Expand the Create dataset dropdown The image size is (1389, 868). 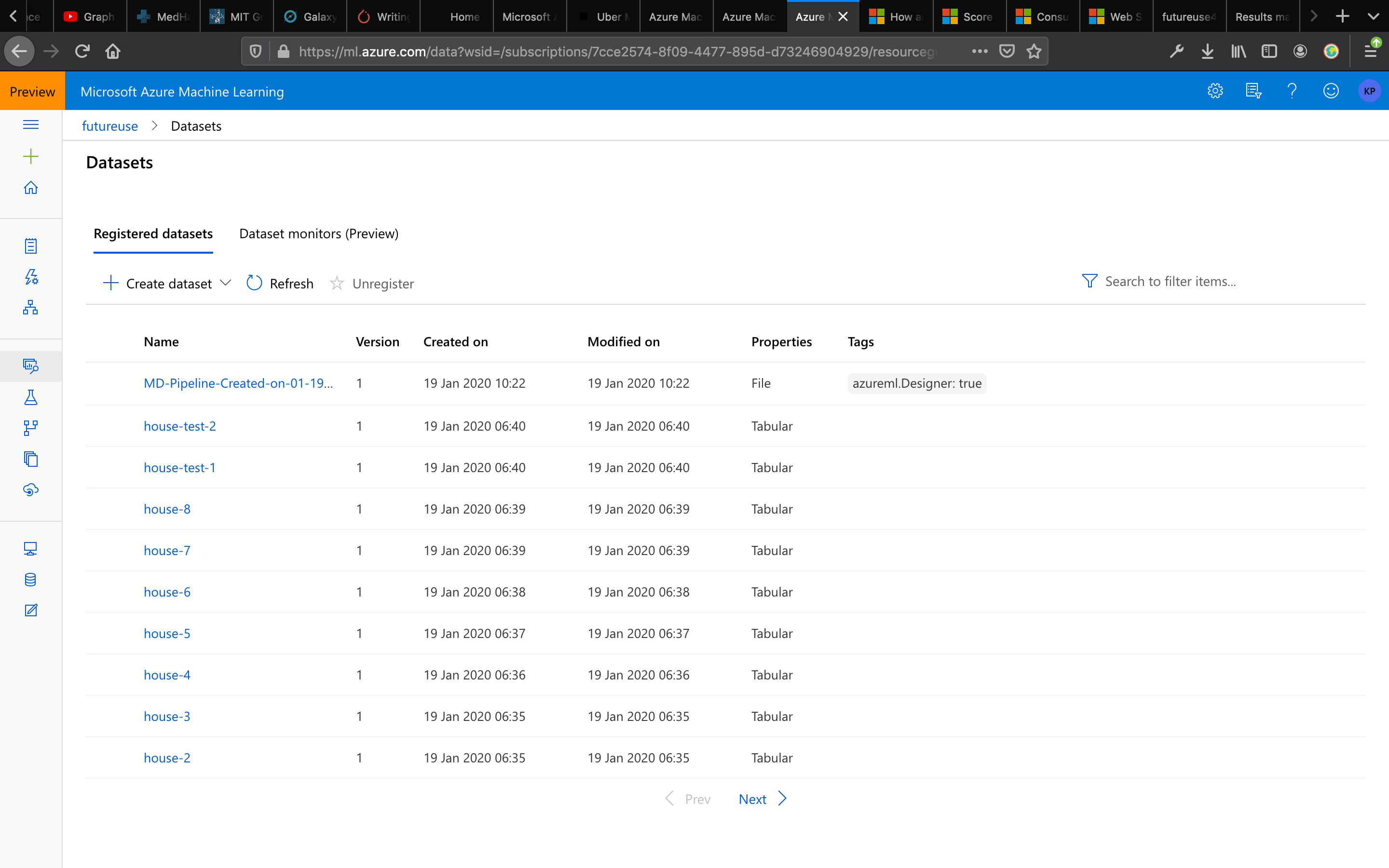point(226,283)
